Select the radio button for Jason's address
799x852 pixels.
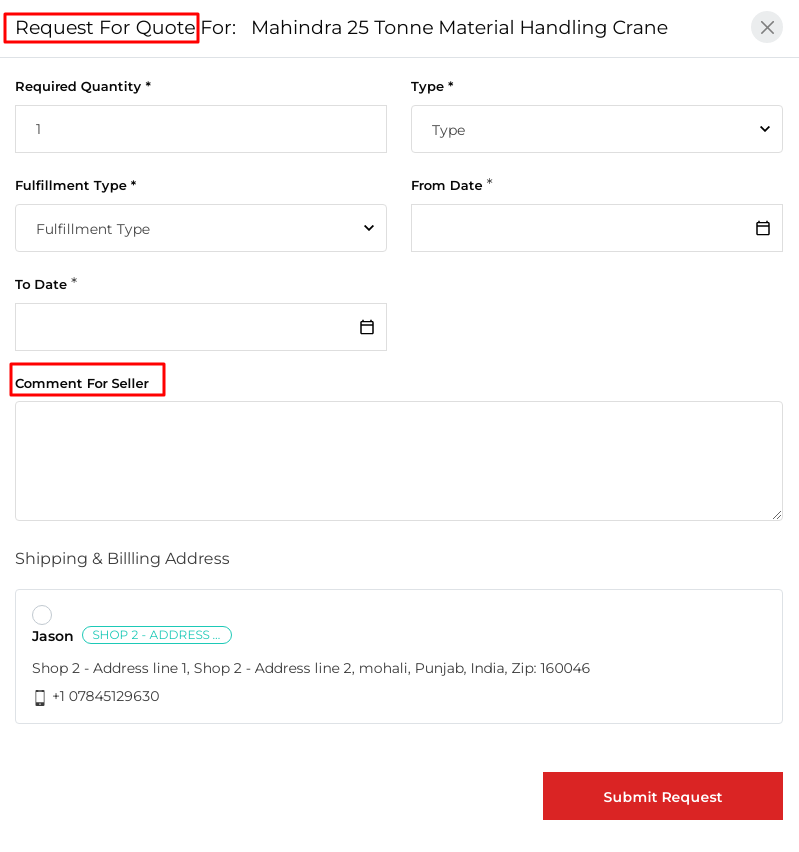pyautogui.click(x=42, y=615)
